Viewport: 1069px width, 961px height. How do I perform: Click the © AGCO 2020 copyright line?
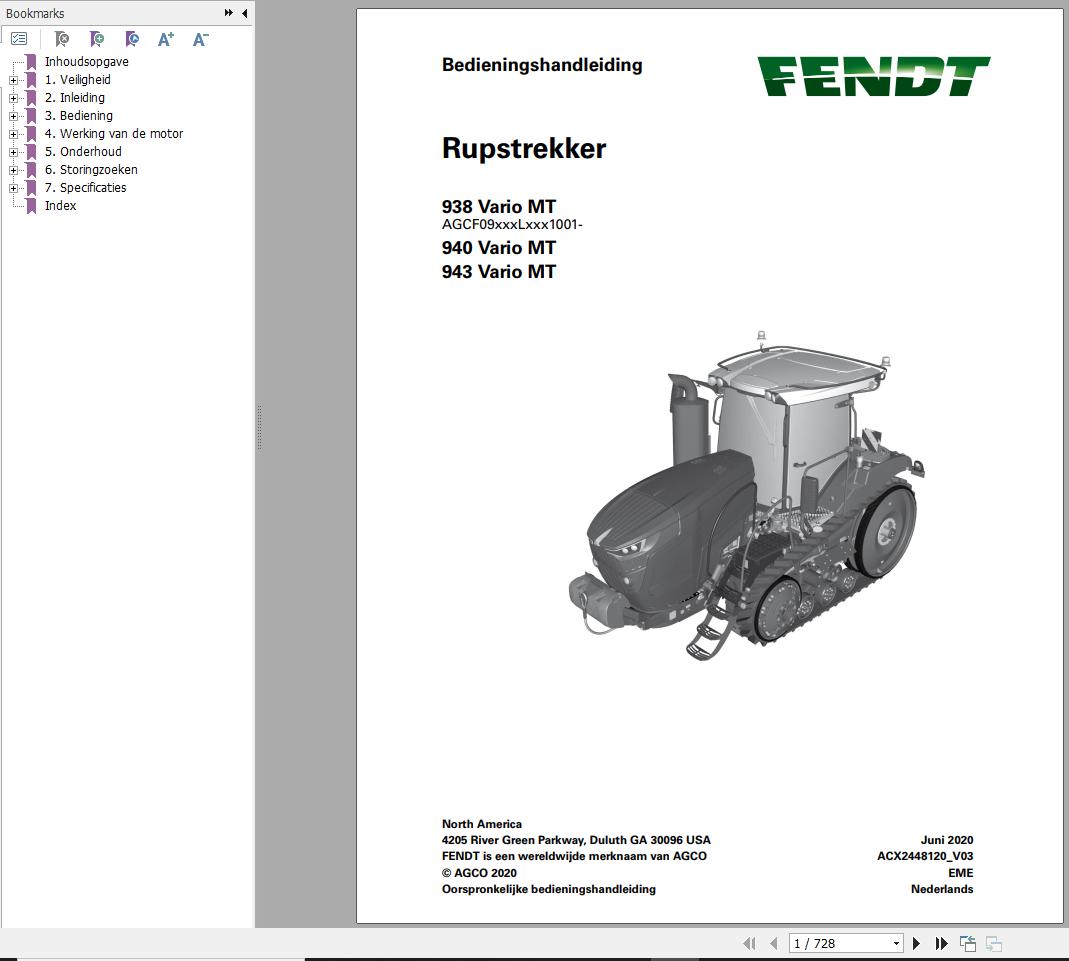pyautogui.click(x=479, y=873)
